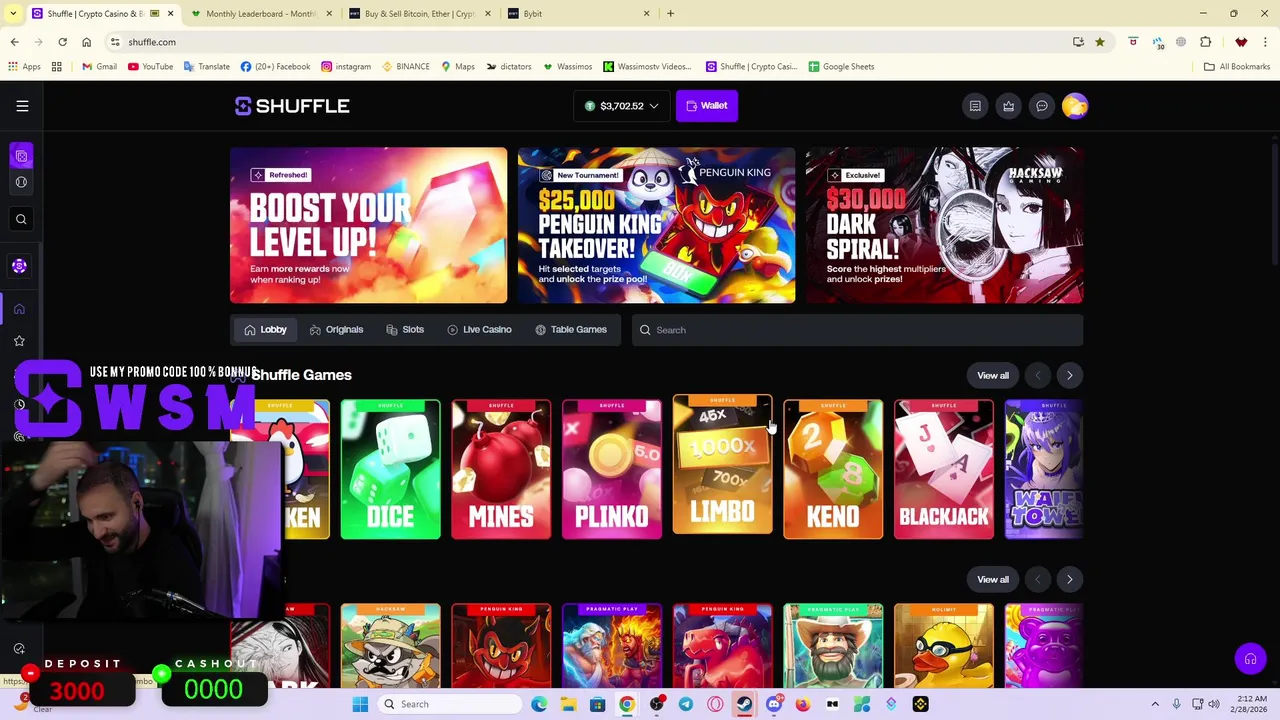Open the Dice game tile
Viewport: 1280px width, 720px height.
pos(390,469)
